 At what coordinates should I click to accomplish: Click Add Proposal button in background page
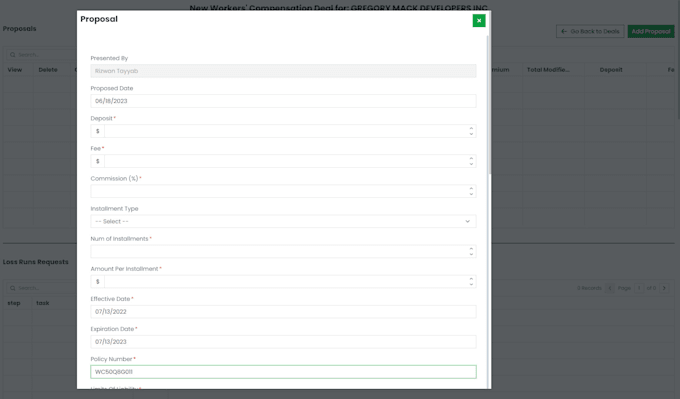click(651, 31)
